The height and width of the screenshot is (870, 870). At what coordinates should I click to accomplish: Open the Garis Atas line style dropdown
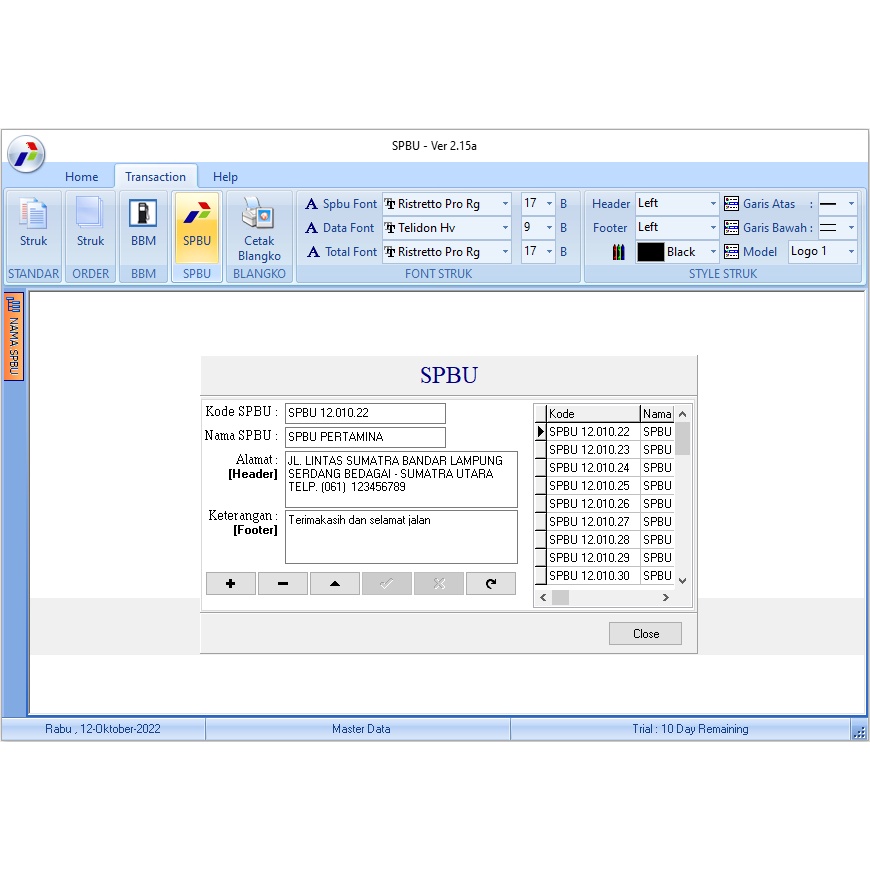851,204
